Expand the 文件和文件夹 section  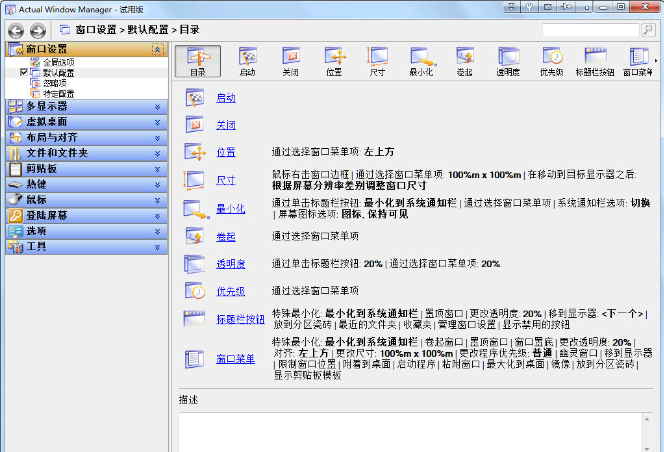click(x=87, y=153)
